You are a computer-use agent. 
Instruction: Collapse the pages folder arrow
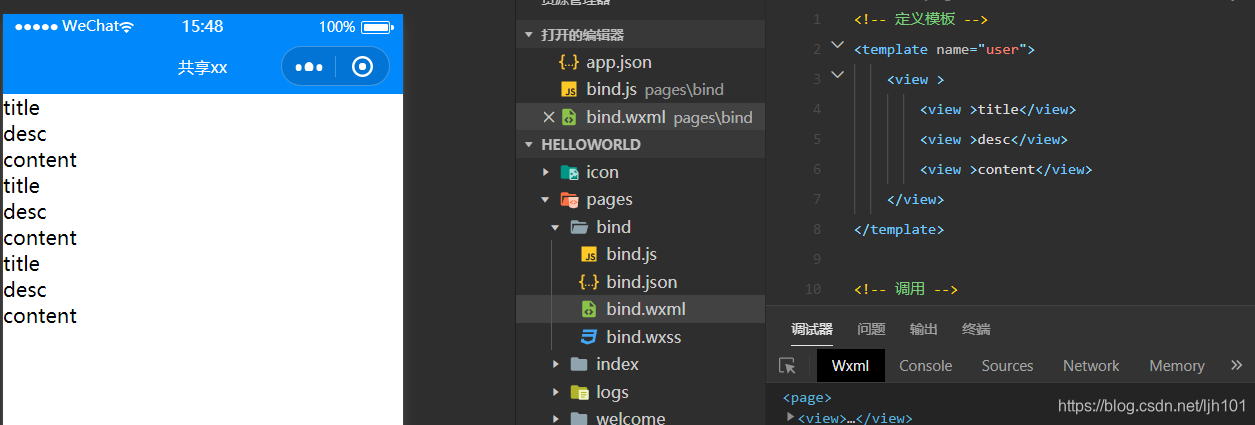coord(546,200)
